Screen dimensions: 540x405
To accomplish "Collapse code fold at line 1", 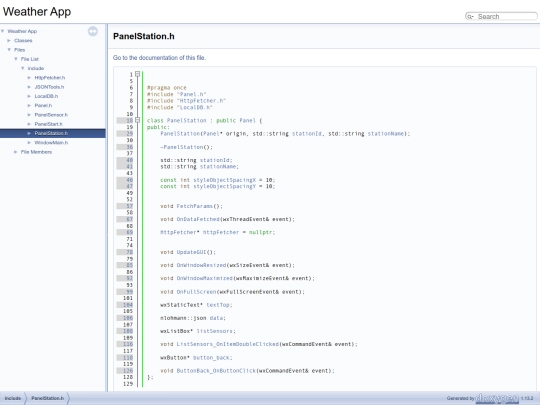I will click(x=137, y=74).
